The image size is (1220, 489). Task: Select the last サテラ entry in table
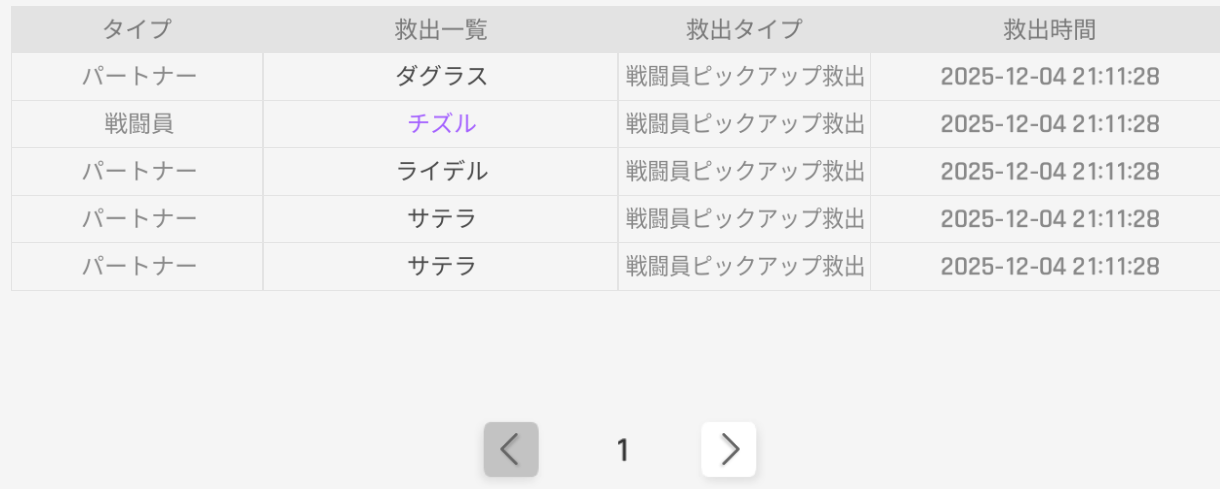tap(441, 266)
